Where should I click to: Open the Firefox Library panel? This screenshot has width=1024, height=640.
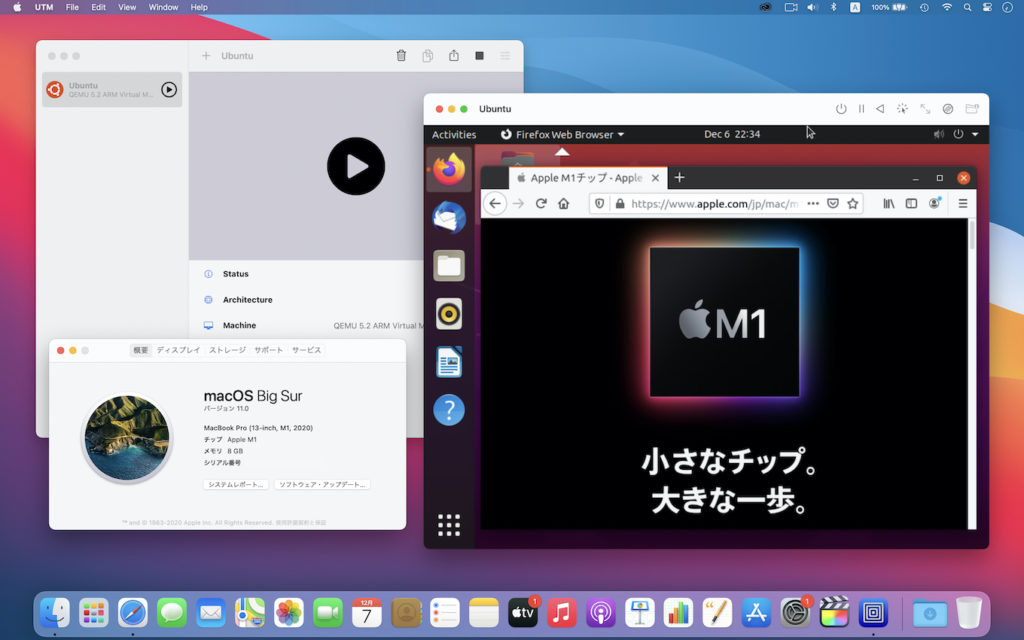[x=890, y=202]
